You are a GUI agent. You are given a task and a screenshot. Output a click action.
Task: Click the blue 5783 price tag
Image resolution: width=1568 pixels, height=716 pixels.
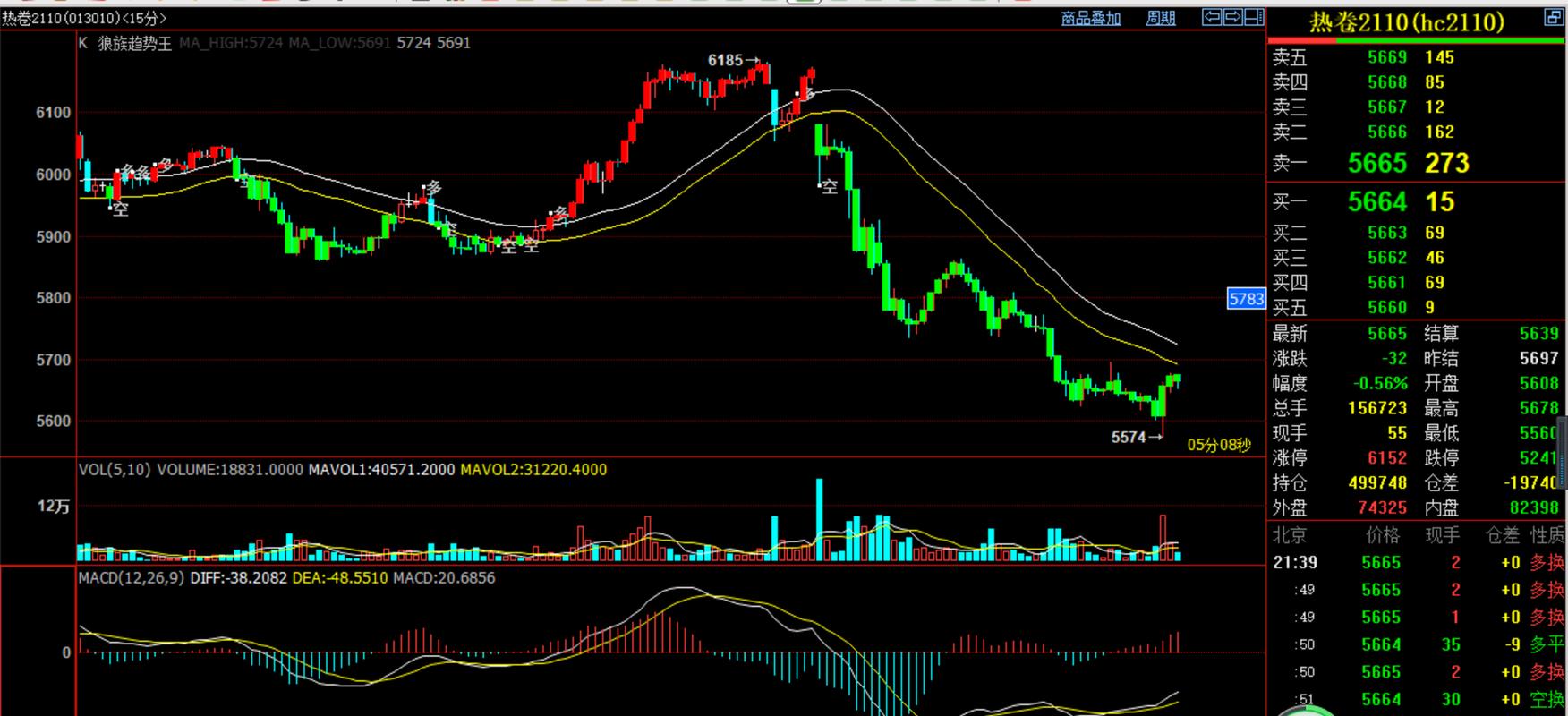tap(1246, 299)
